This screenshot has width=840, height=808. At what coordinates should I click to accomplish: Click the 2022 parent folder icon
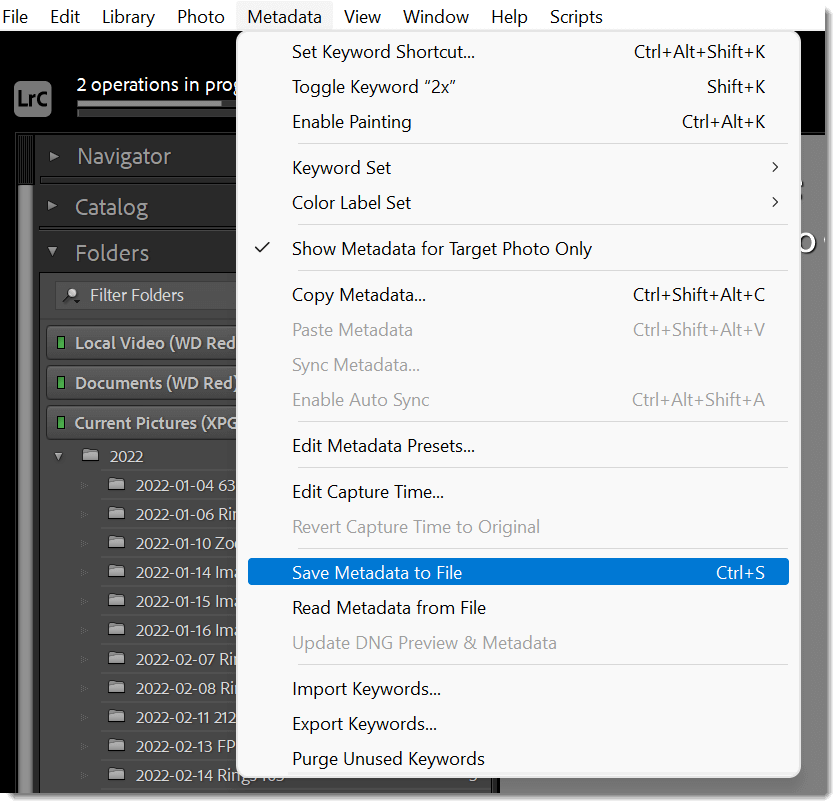(91, 456)
